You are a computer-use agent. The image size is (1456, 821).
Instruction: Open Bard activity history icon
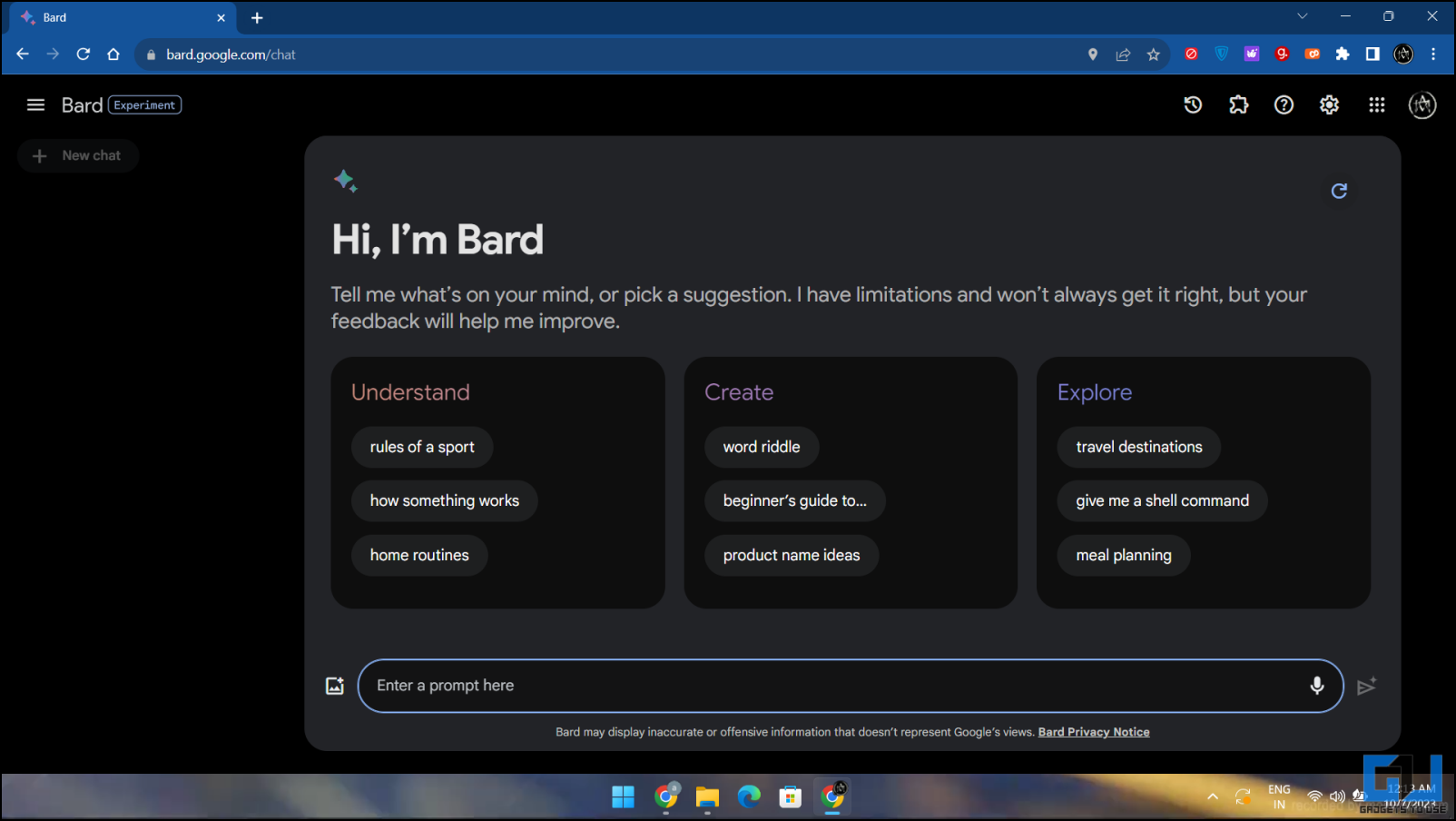click(1193, 105)
